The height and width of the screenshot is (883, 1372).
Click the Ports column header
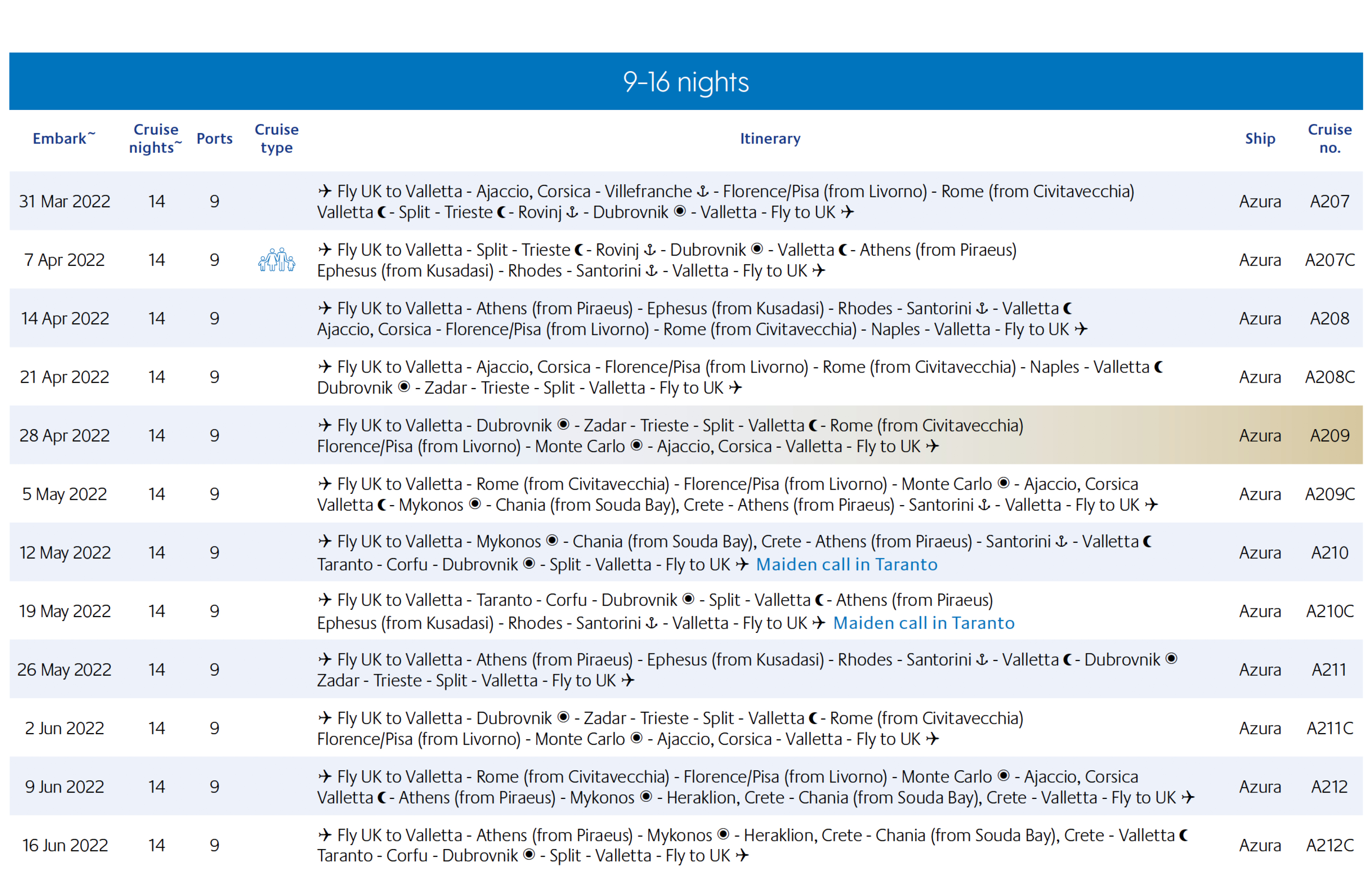[x=214, y=139]
